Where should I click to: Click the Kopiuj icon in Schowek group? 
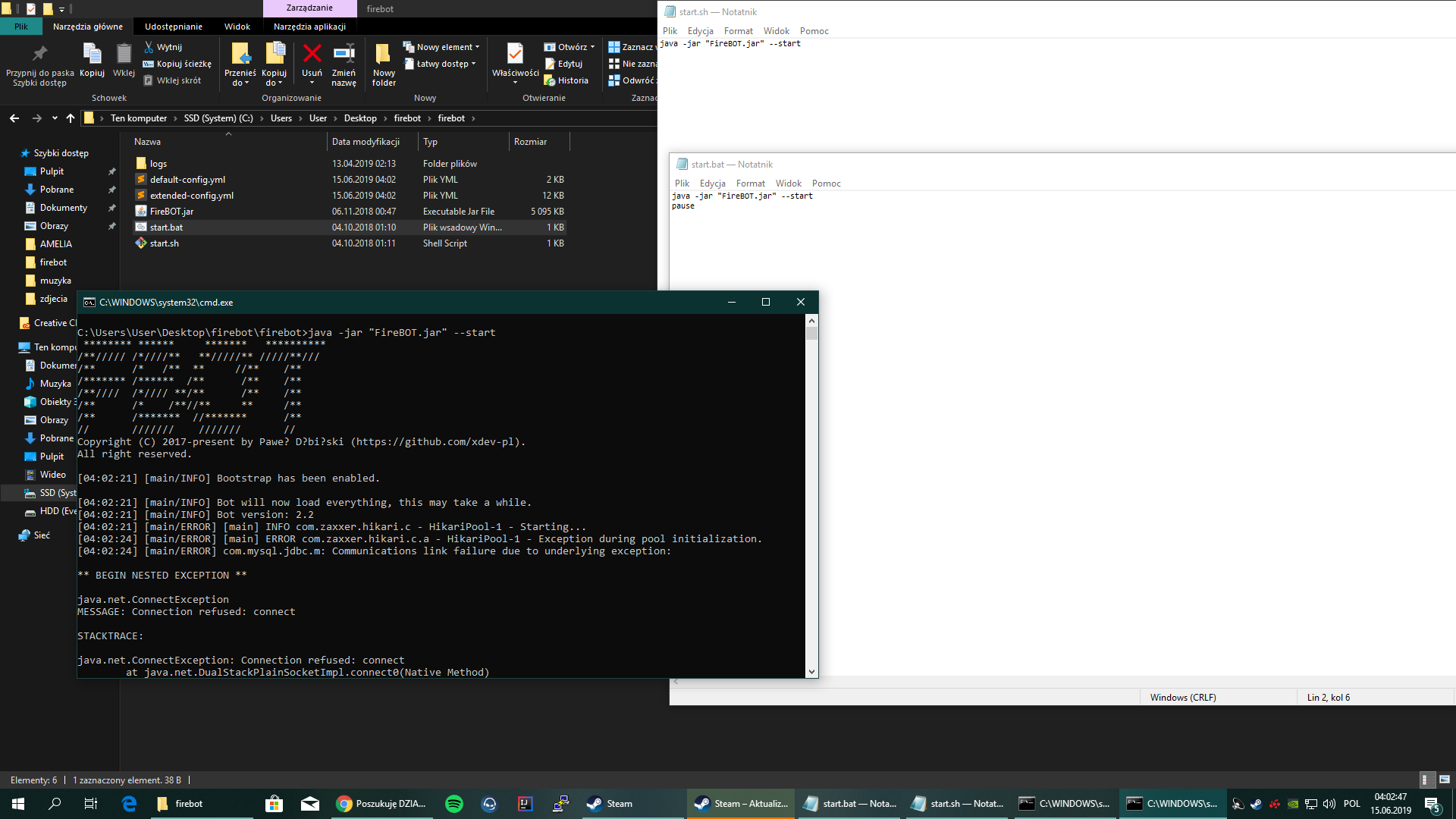click(x=92, y=55)
